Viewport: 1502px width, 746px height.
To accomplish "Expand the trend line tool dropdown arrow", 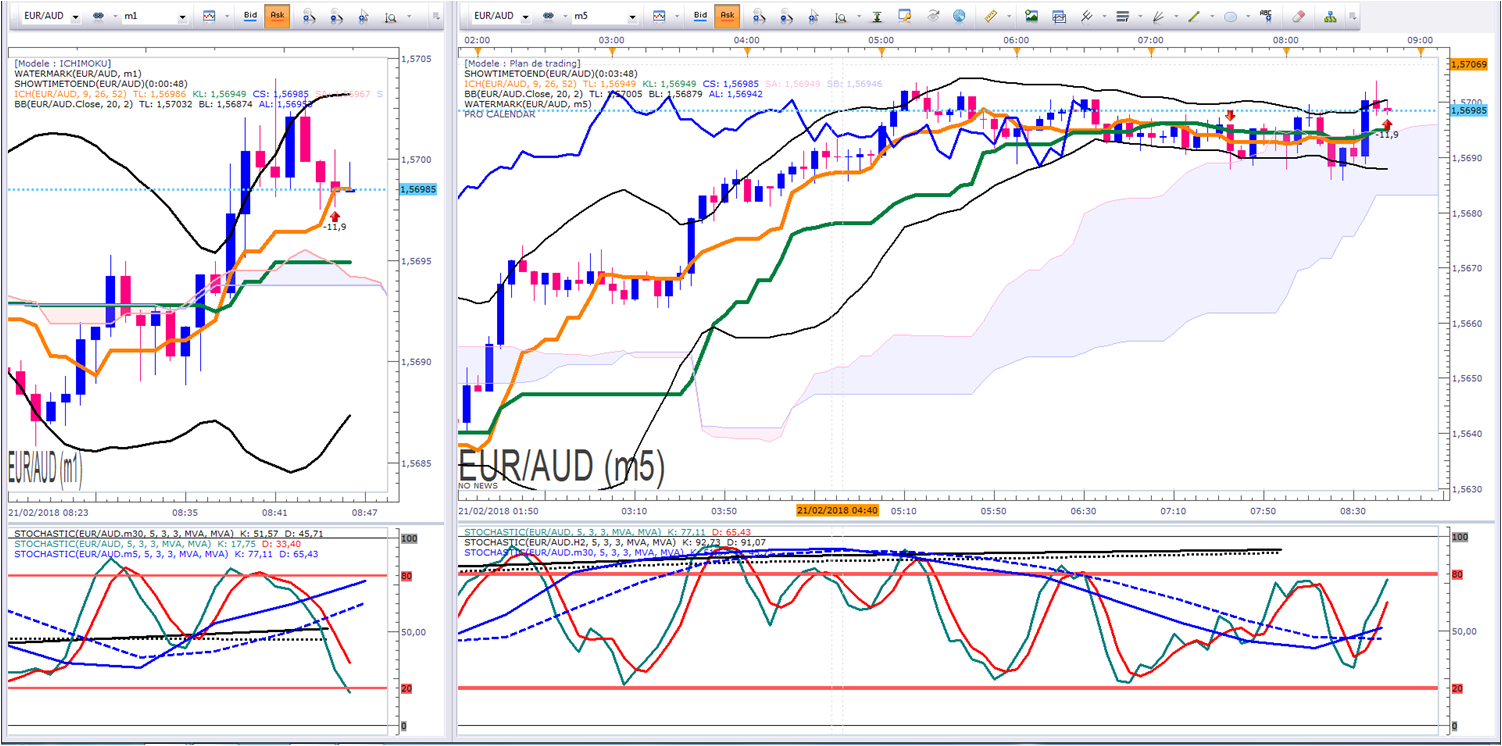I will pos(1210,17).
